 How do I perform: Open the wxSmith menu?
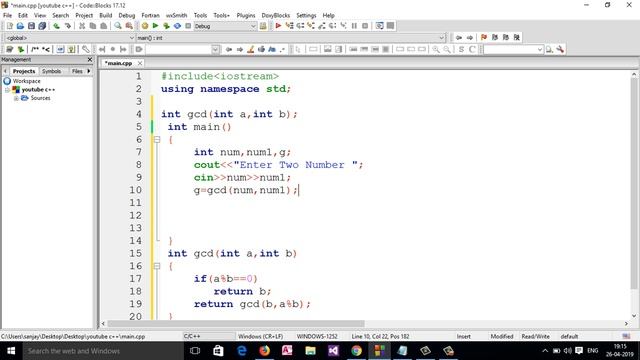click(176, 15)
